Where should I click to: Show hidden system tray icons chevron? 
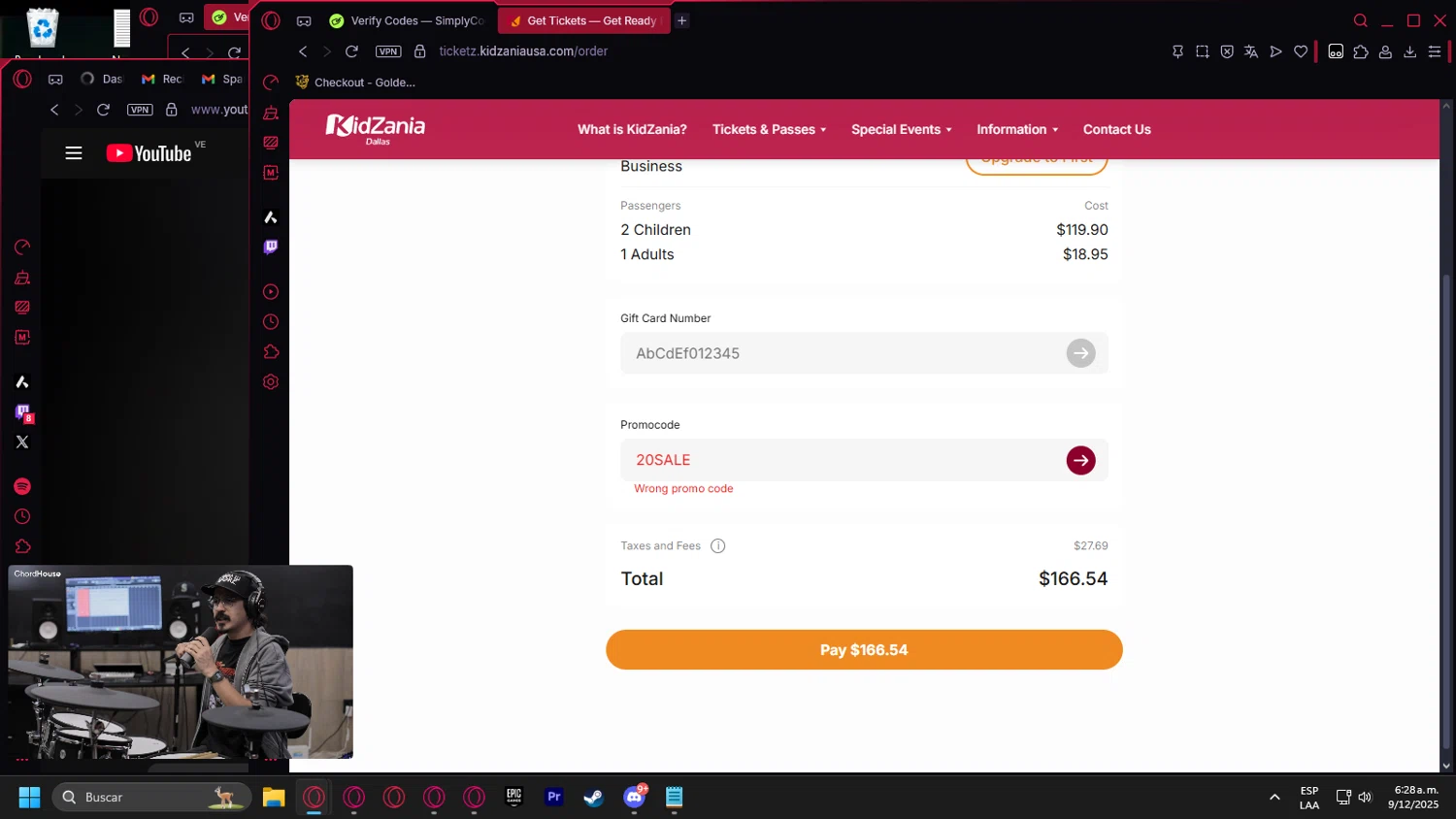(1274, 797)
